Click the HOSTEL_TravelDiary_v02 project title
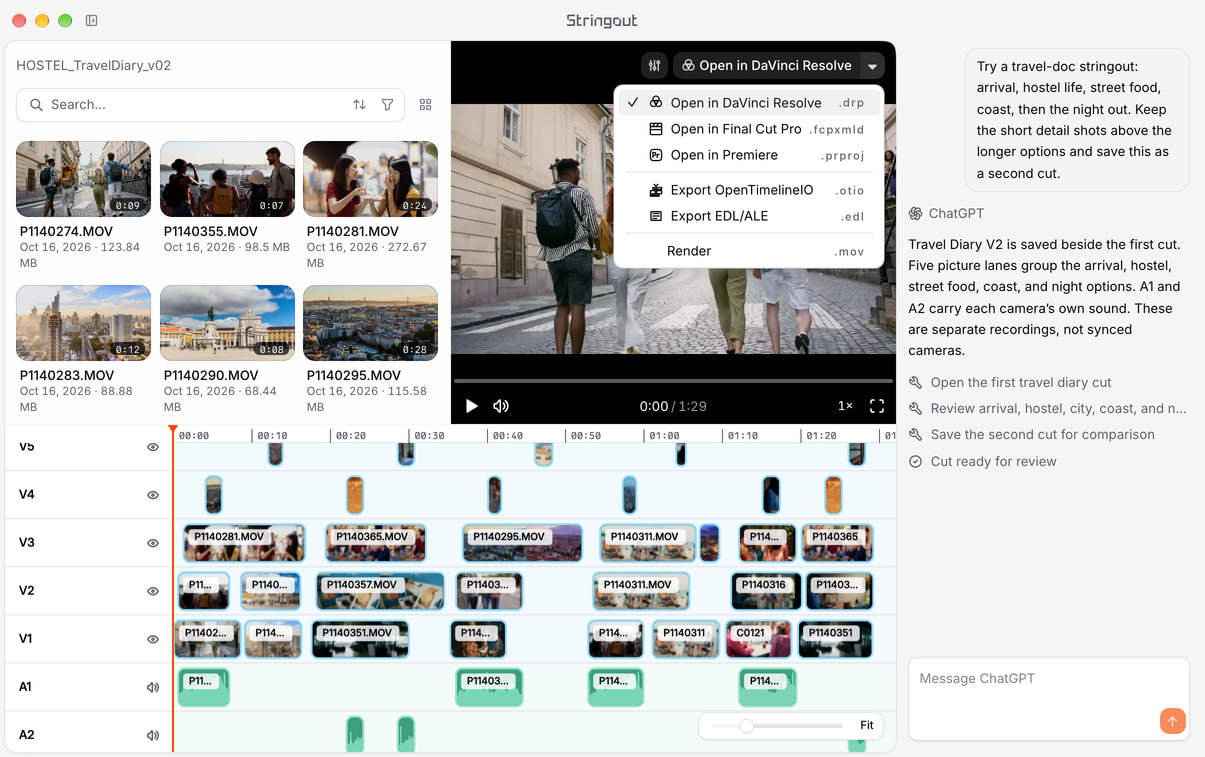This screenshot has width=1205, height=757. click(x=94, y=65)
